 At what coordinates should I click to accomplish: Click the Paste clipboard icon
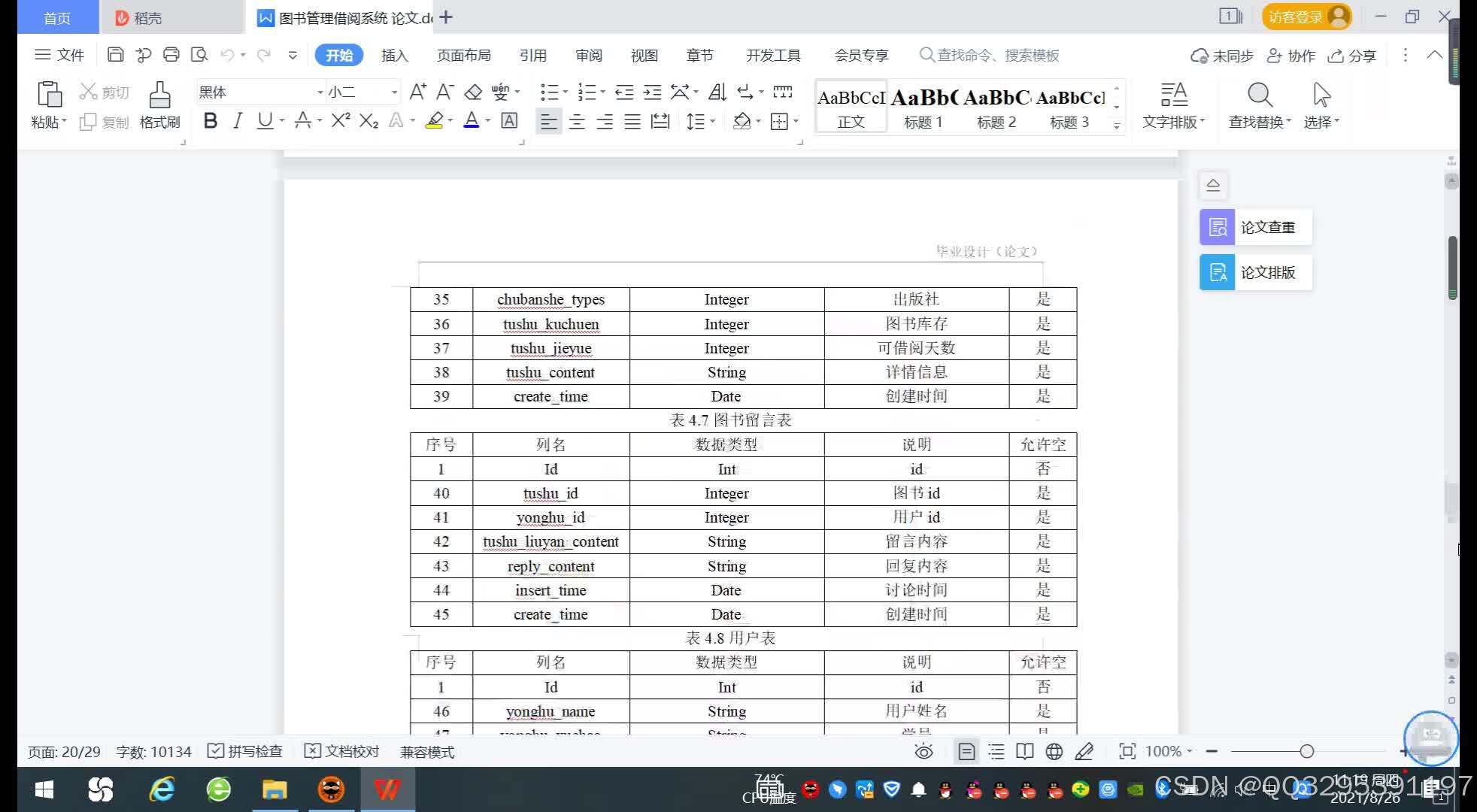[49, 95]
